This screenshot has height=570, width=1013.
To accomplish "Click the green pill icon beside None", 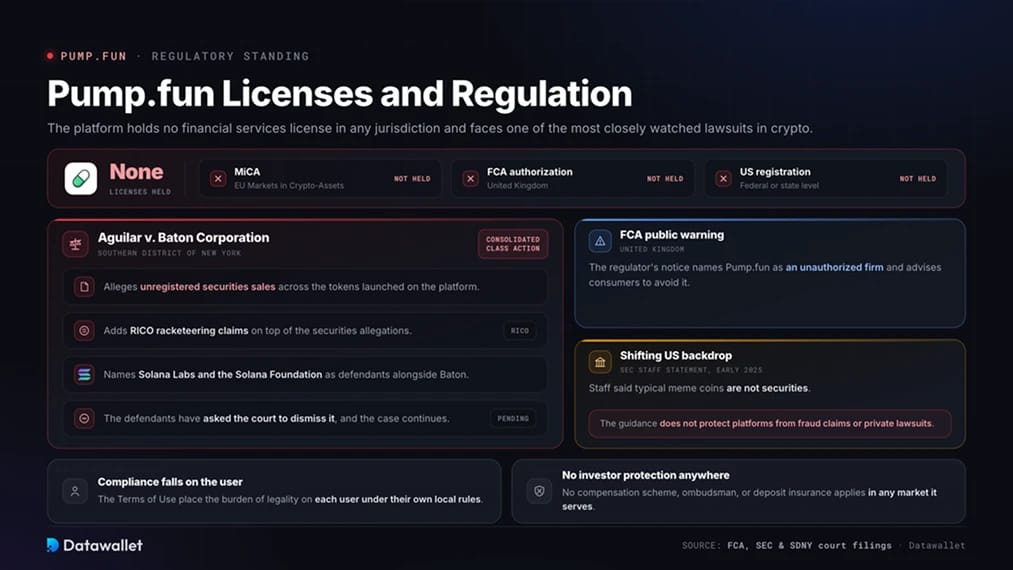I will pyautogui.click(x=81, y=178).
